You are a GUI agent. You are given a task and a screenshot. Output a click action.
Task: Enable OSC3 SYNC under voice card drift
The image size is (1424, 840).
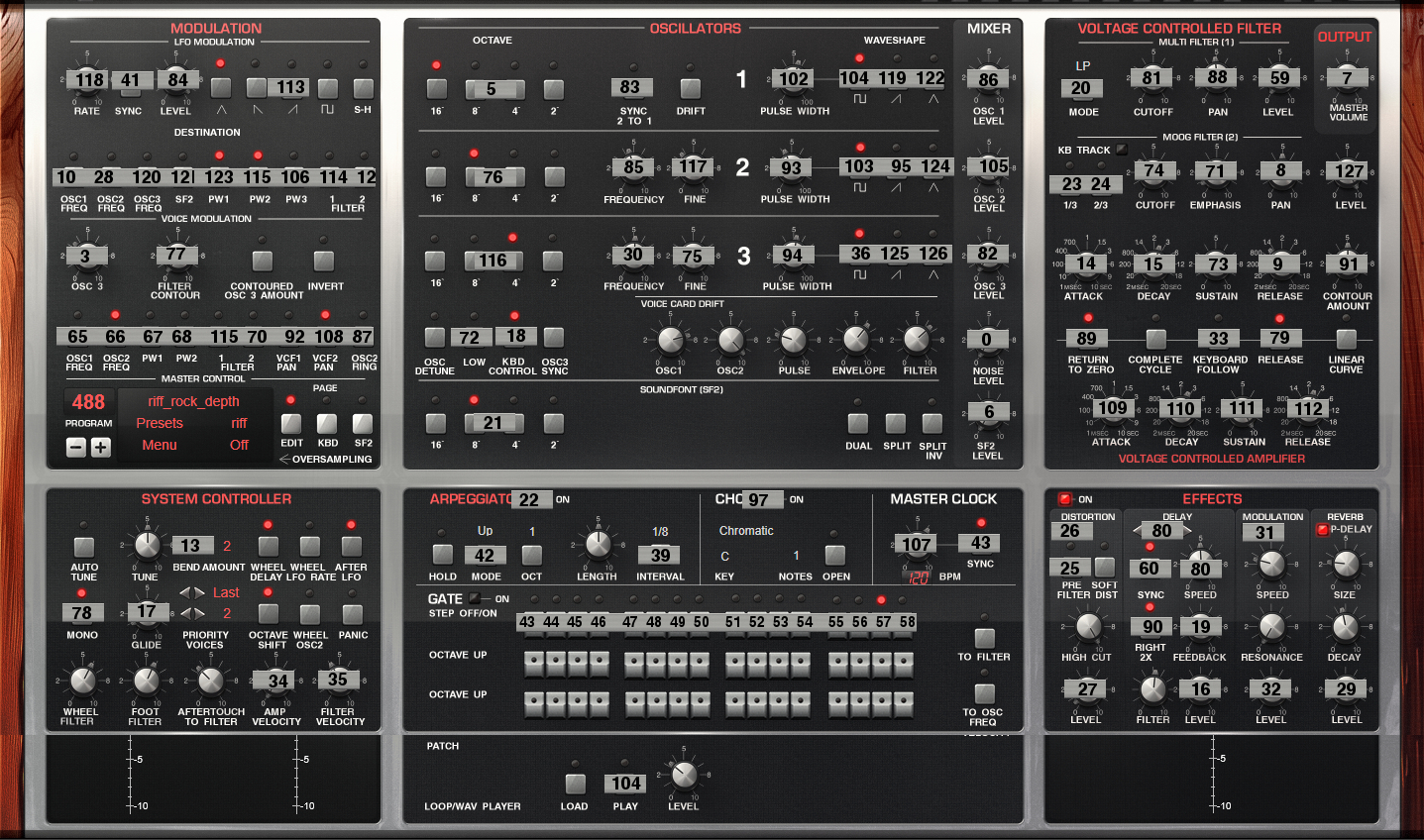[554, 336]
